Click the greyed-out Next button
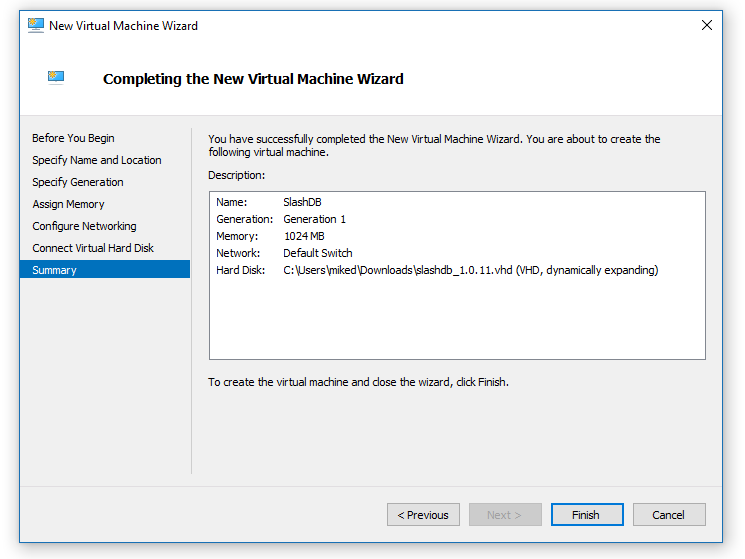Screen dimensions: 745x559 point(504,515)
